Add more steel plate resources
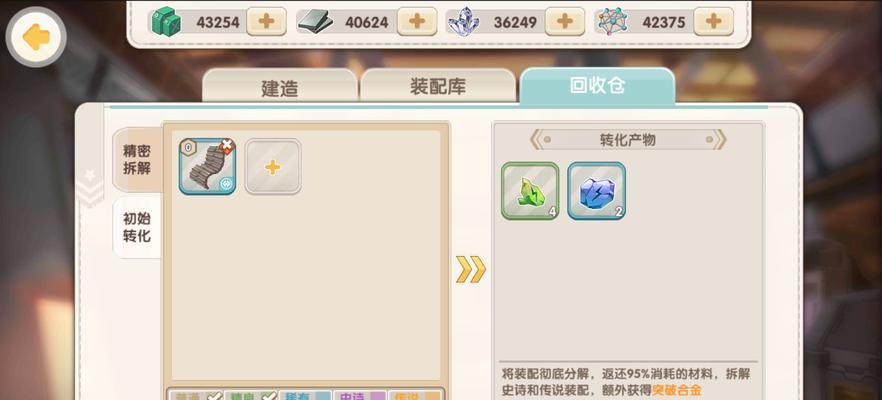882x400 pixels. point(417,21)
